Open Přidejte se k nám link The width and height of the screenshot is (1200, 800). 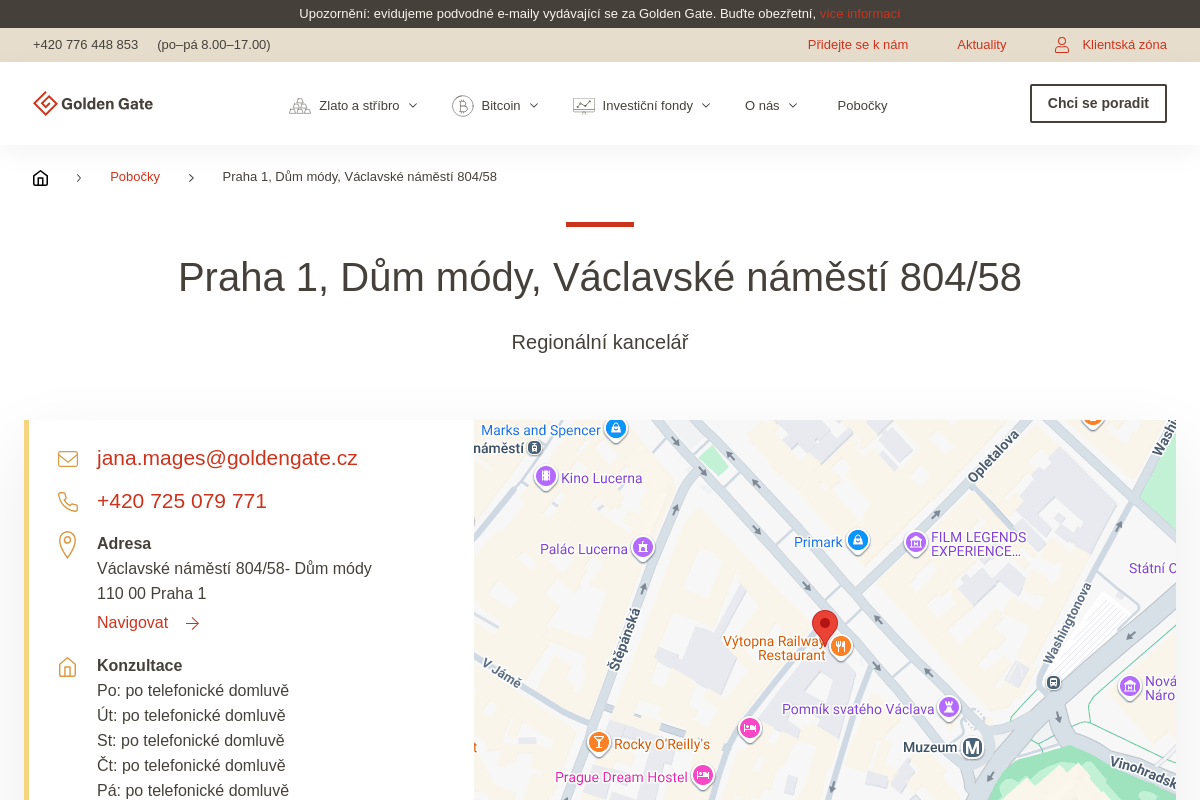pyautogui.click(x=858, y=45)
